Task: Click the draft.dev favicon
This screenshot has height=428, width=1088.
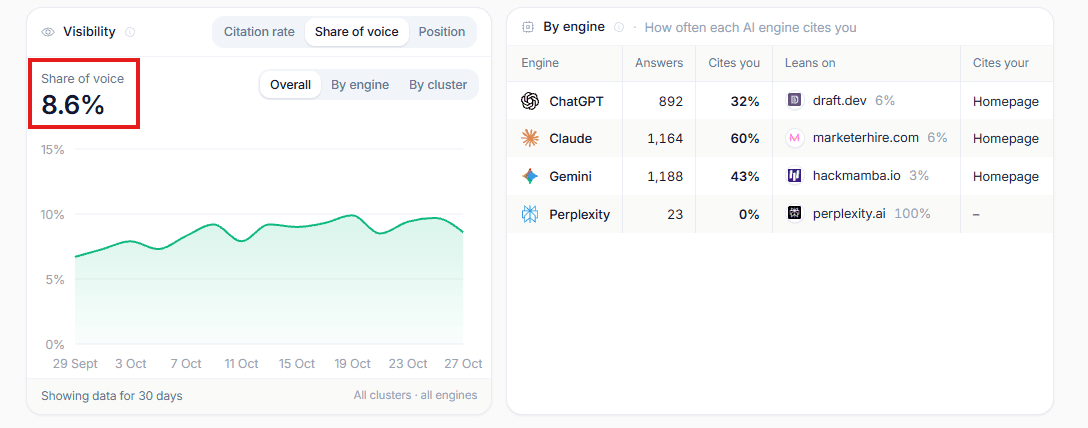Action: tap(794, 101)
